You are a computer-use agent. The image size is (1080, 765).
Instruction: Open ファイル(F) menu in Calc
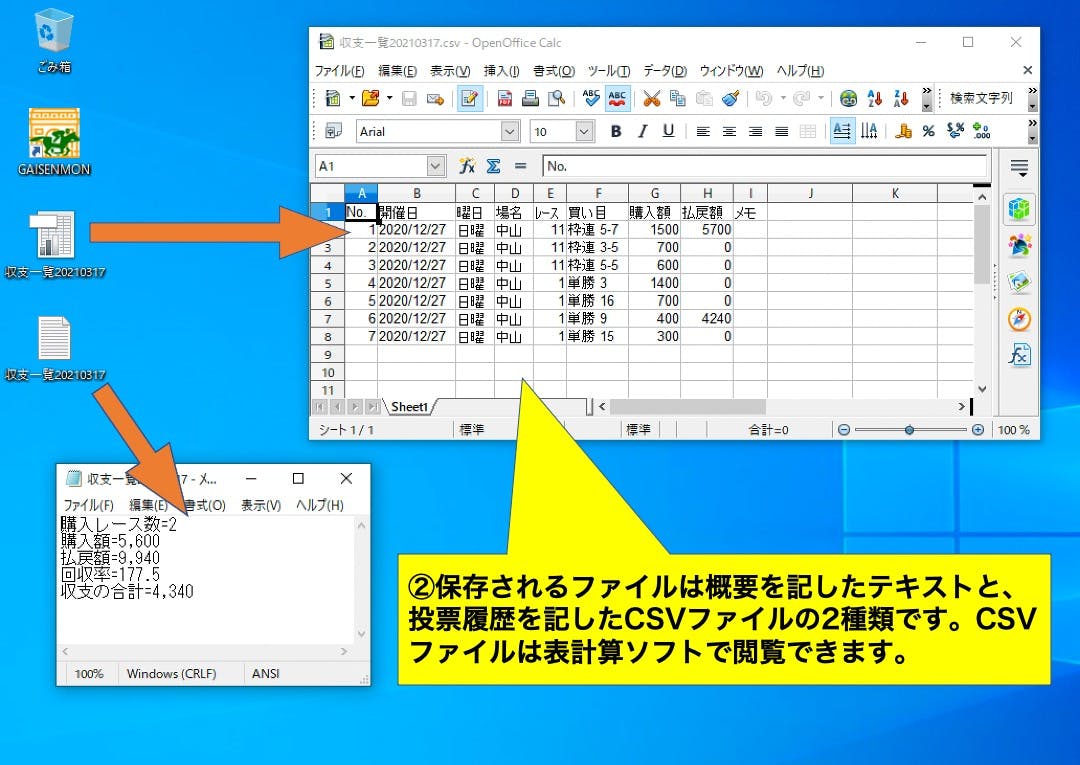[x=339, y=71]
